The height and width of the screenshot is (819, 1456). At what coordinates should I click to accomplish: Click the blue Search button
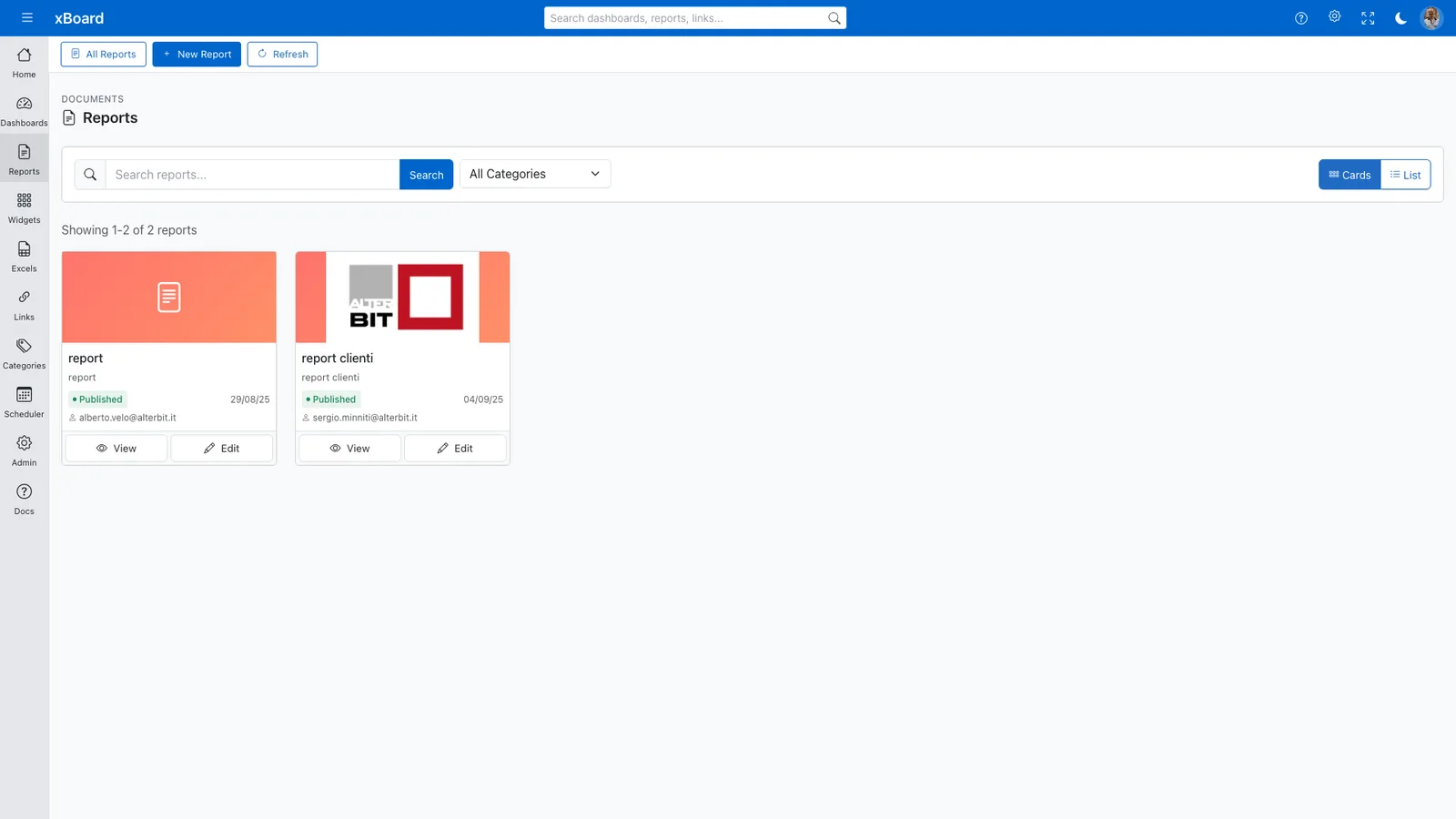(426, 175)
